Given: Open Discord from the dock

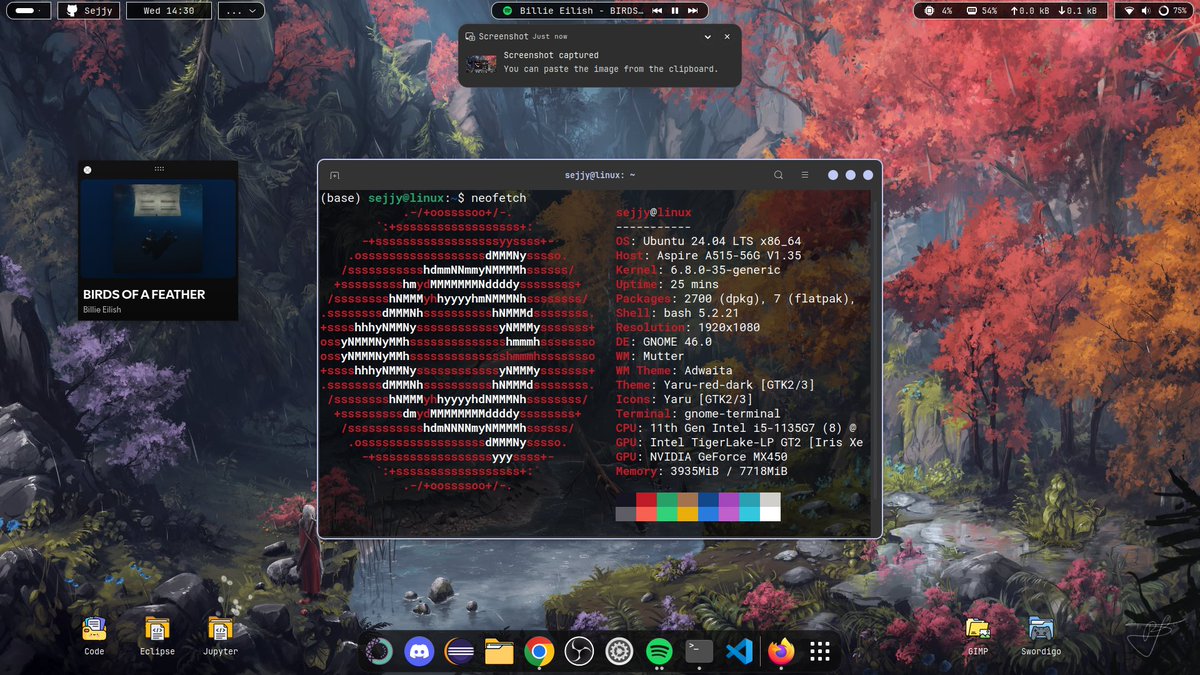Looking at the screenshot, I should [x=419, y=652].
